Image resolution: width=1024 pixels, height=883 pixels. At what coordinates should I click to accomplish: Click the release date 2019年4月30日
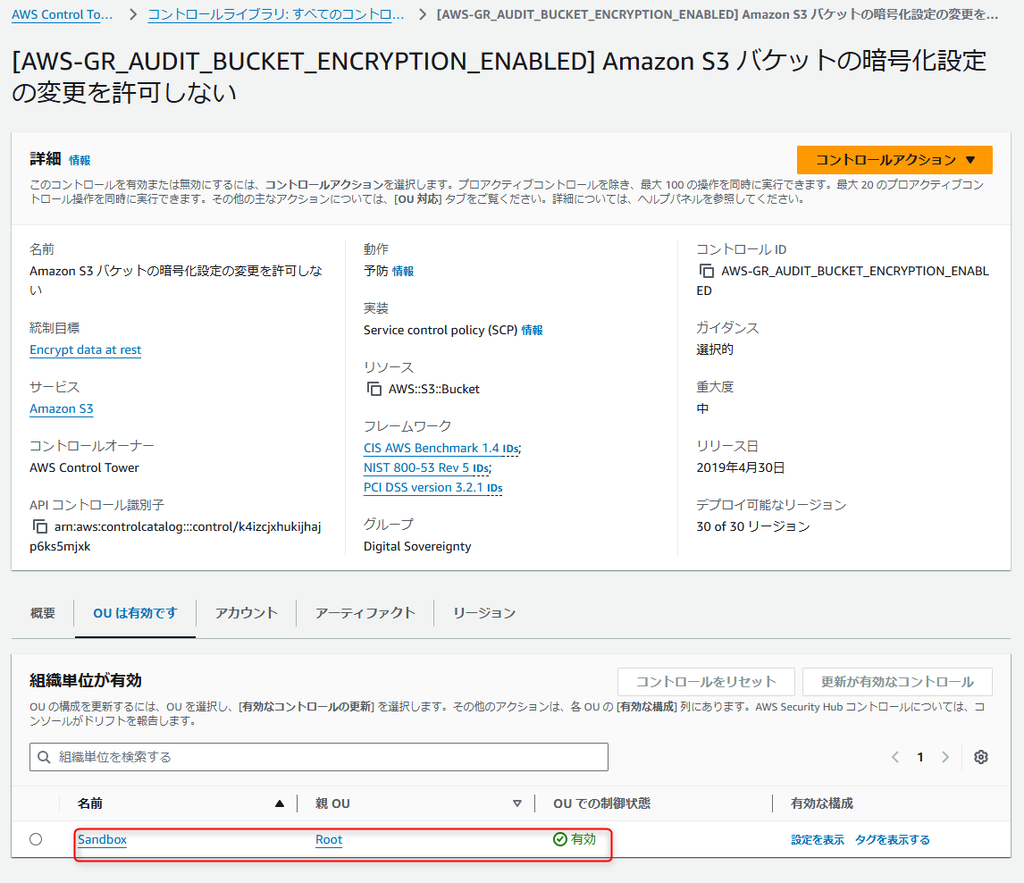[x=740, y=468]
